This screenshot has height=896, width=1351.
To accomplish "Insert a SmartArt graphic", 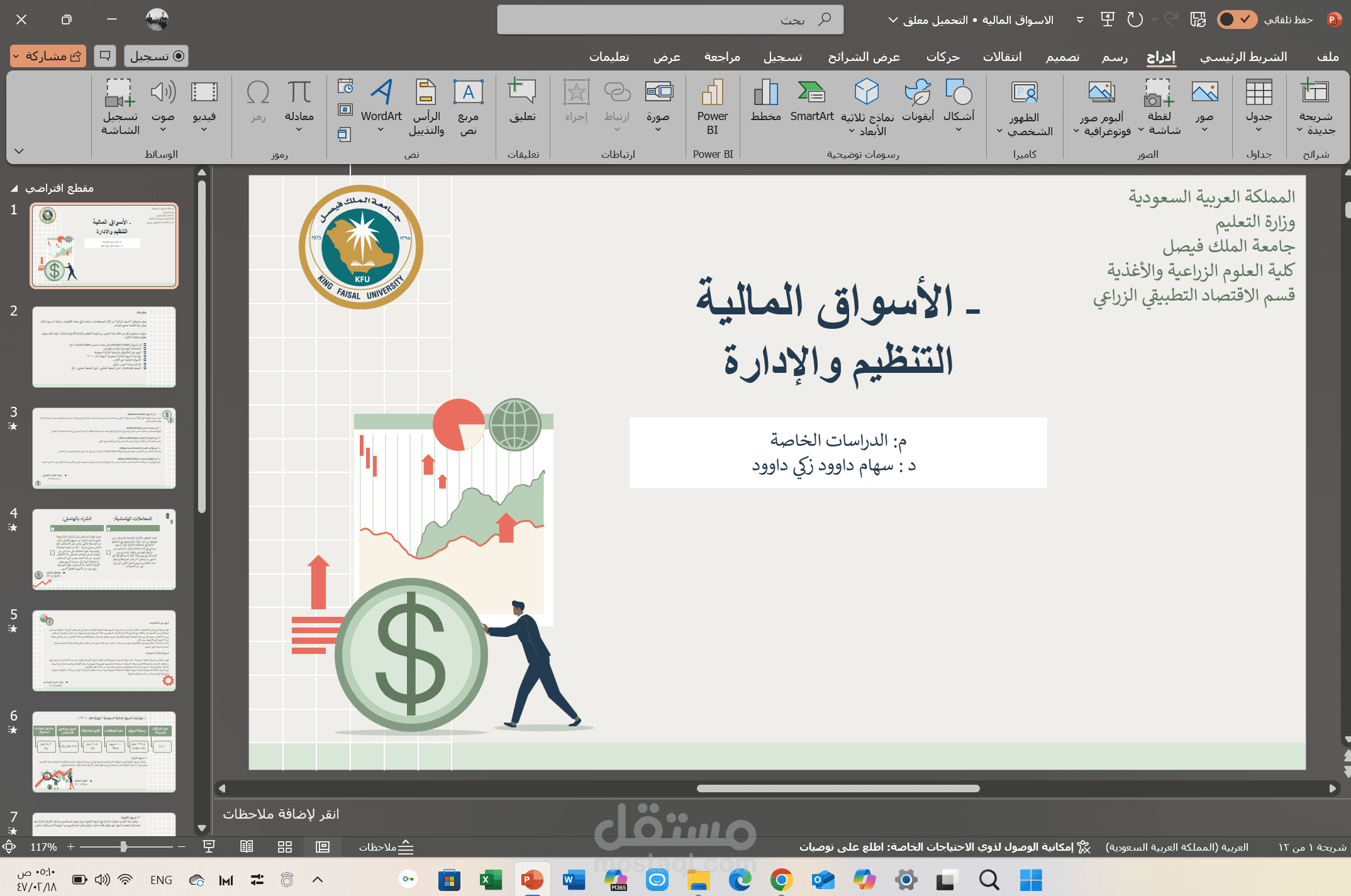I will (x=812, y=101).
